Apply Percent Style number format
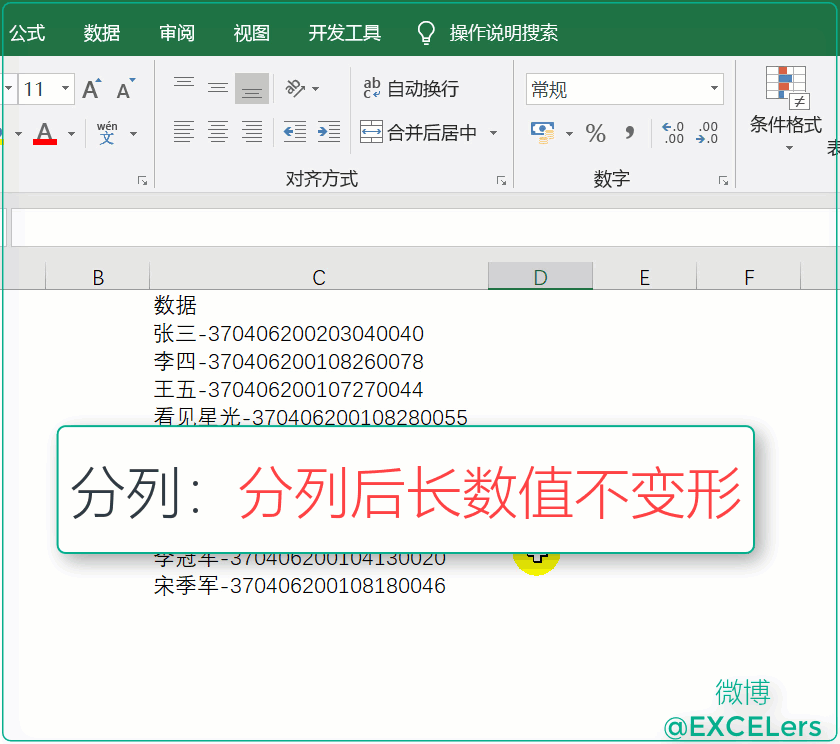 pyautogui.click(x=596, y=133)
